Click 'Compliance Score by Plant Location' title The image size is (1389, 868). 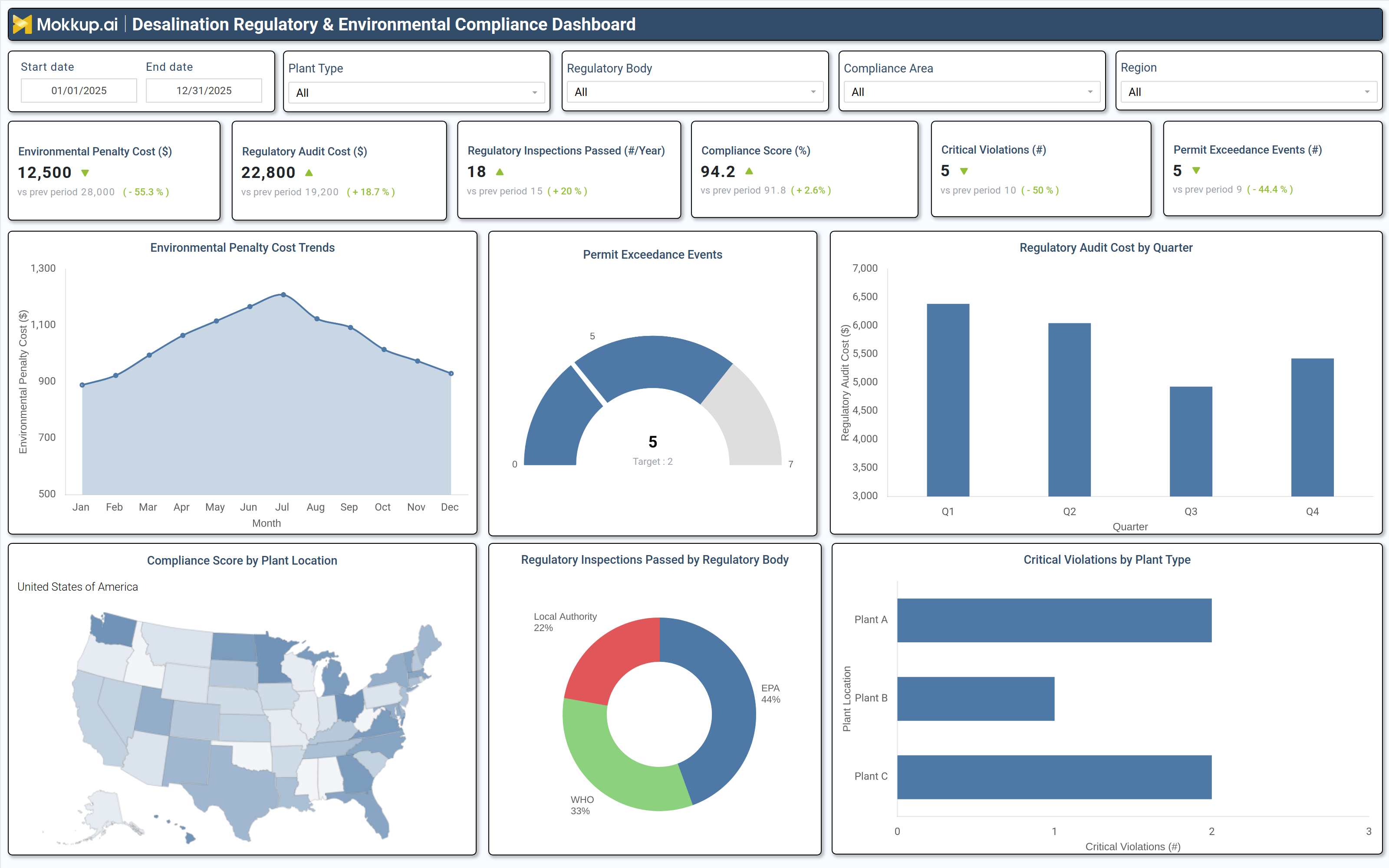242,561
